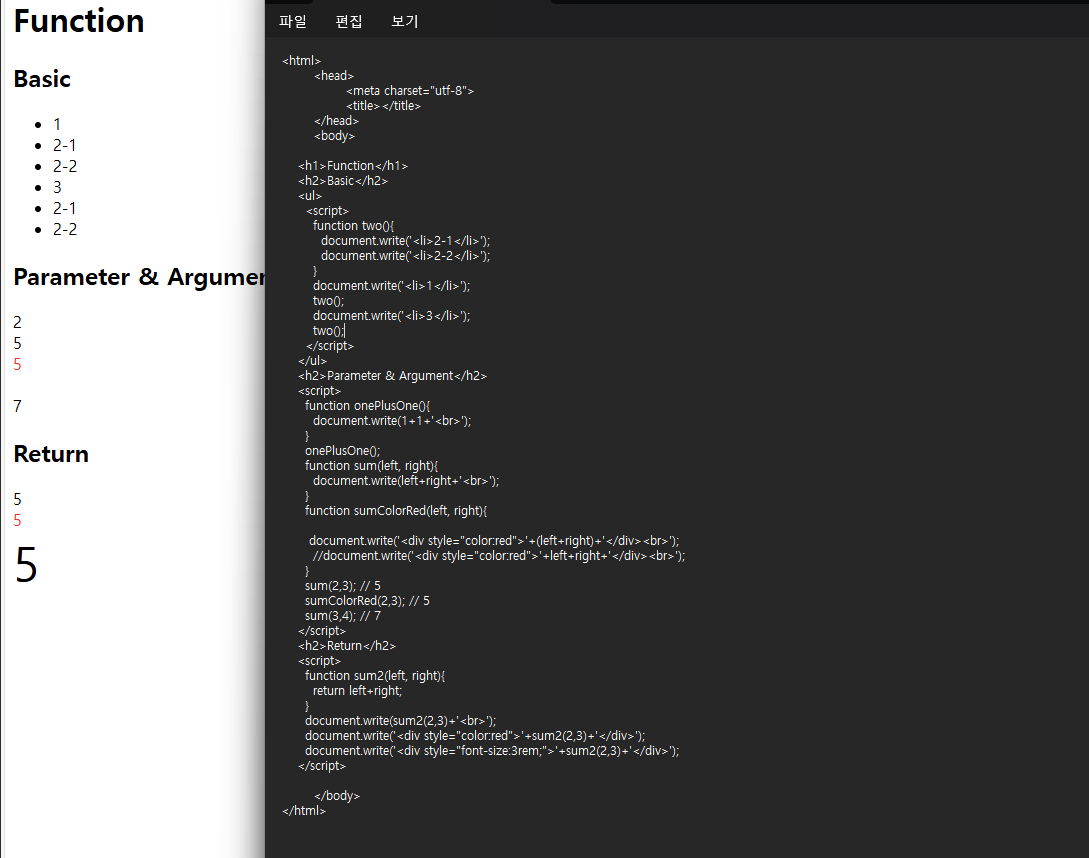
Task: Place cursor on <h1>Function</h1> line
Action: click(x=353, y=166)
